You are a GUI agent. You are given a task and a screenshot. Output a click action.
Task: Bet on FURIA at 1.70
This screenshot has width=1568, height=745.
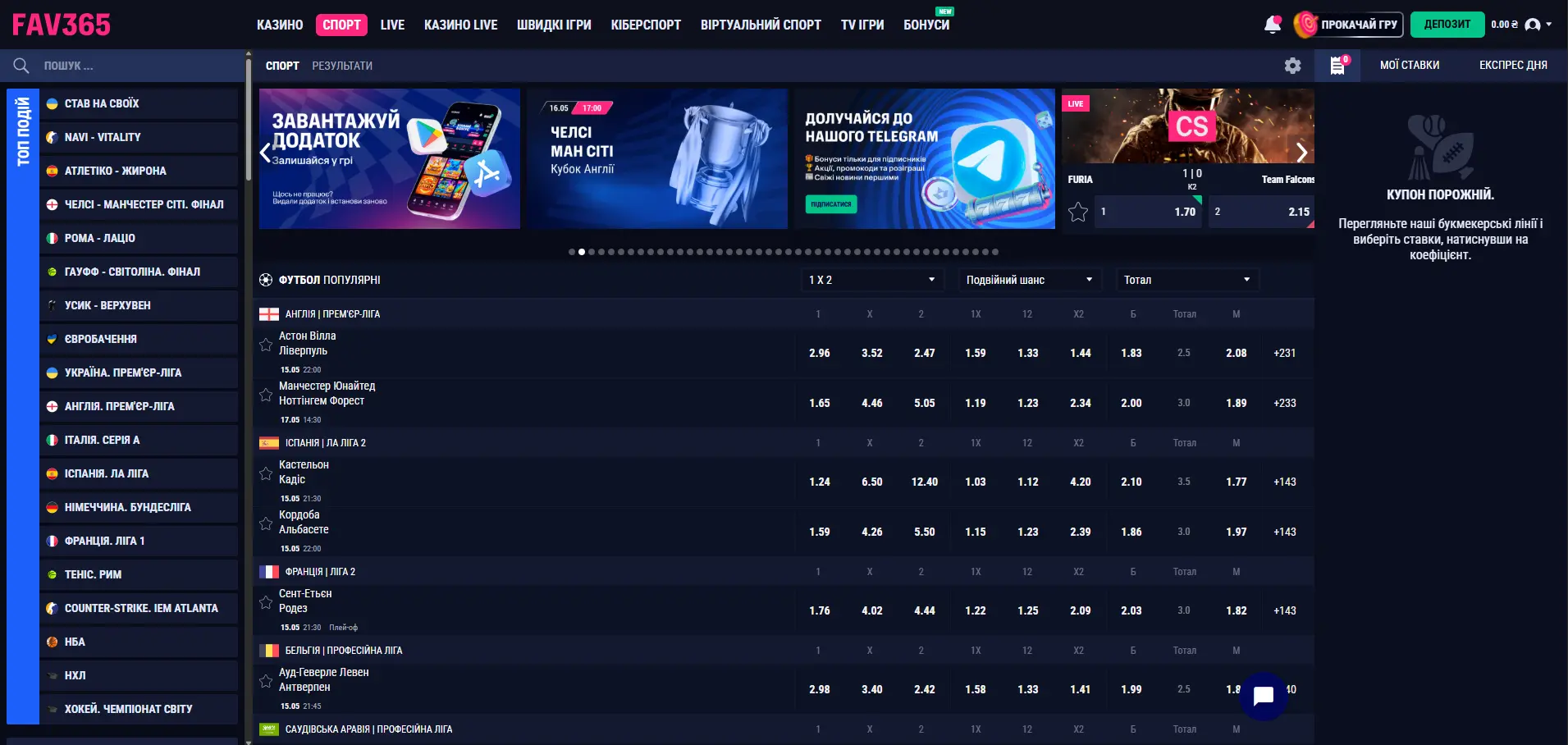1149,212
